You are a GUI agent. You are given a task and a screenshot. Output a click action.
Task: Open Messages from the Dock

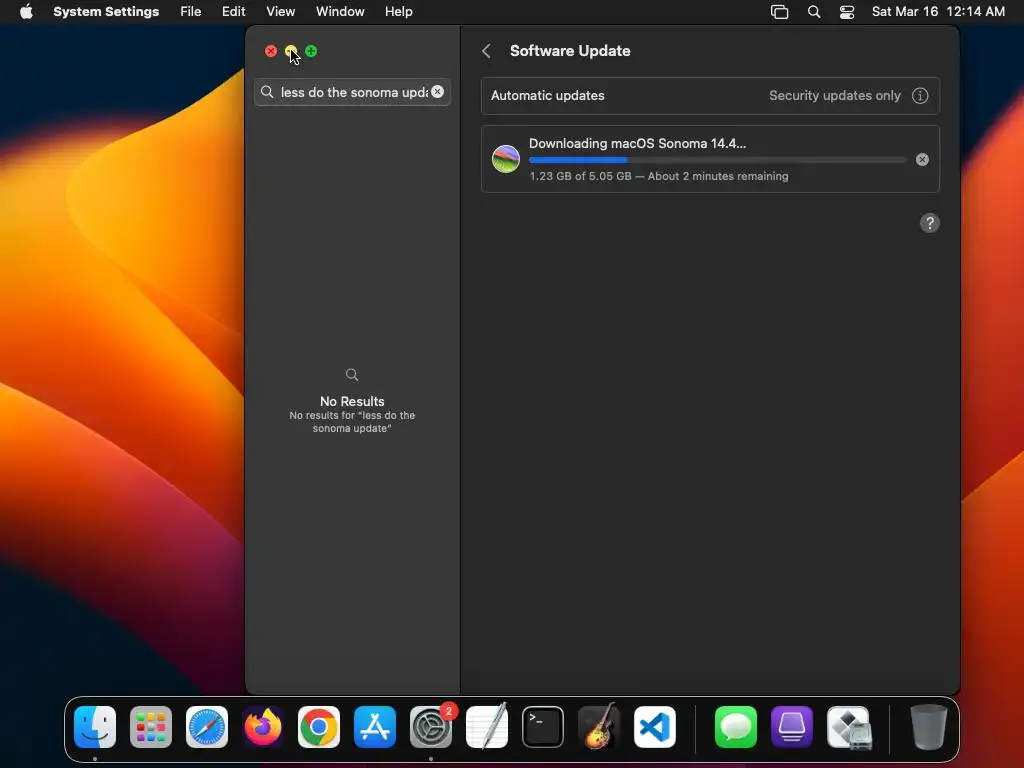pyautogui.click(x=736, y=727)
